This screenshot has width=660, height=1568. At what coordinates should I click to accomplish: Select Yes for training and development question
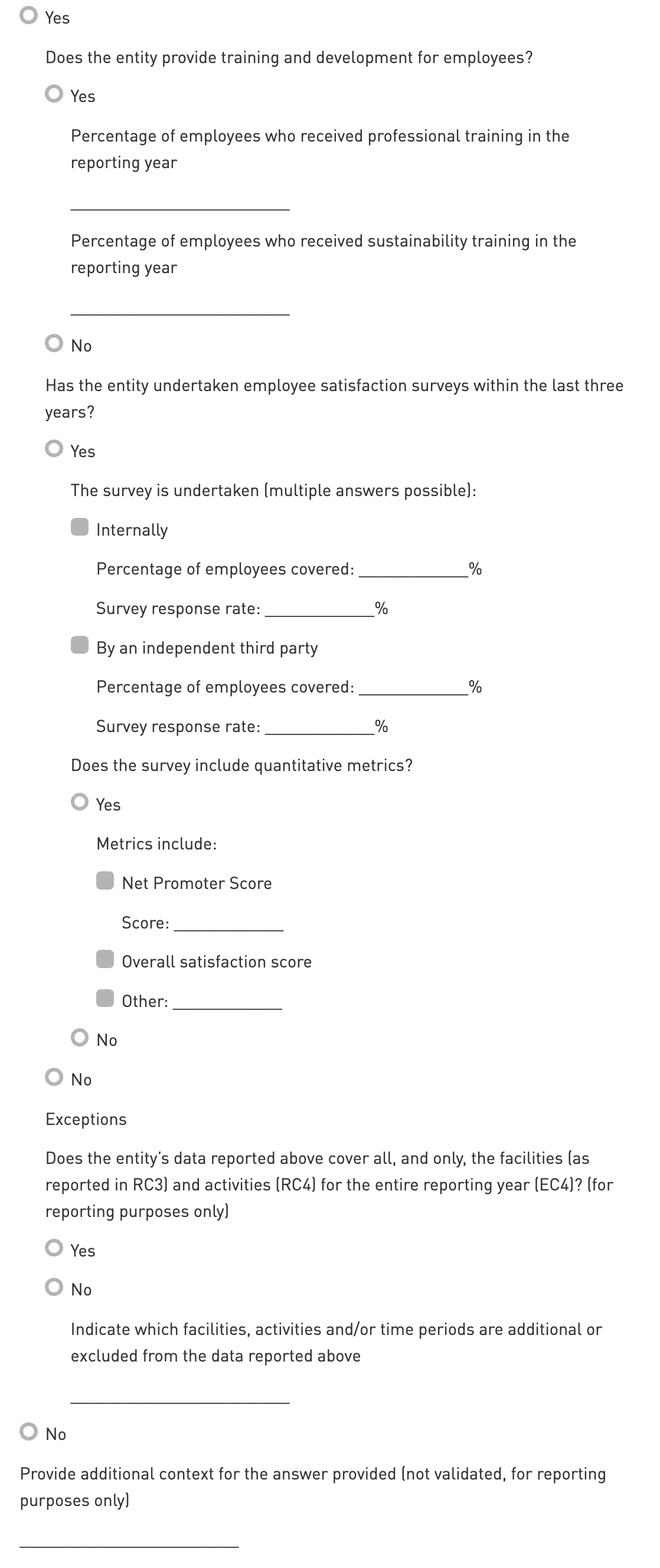54,94
